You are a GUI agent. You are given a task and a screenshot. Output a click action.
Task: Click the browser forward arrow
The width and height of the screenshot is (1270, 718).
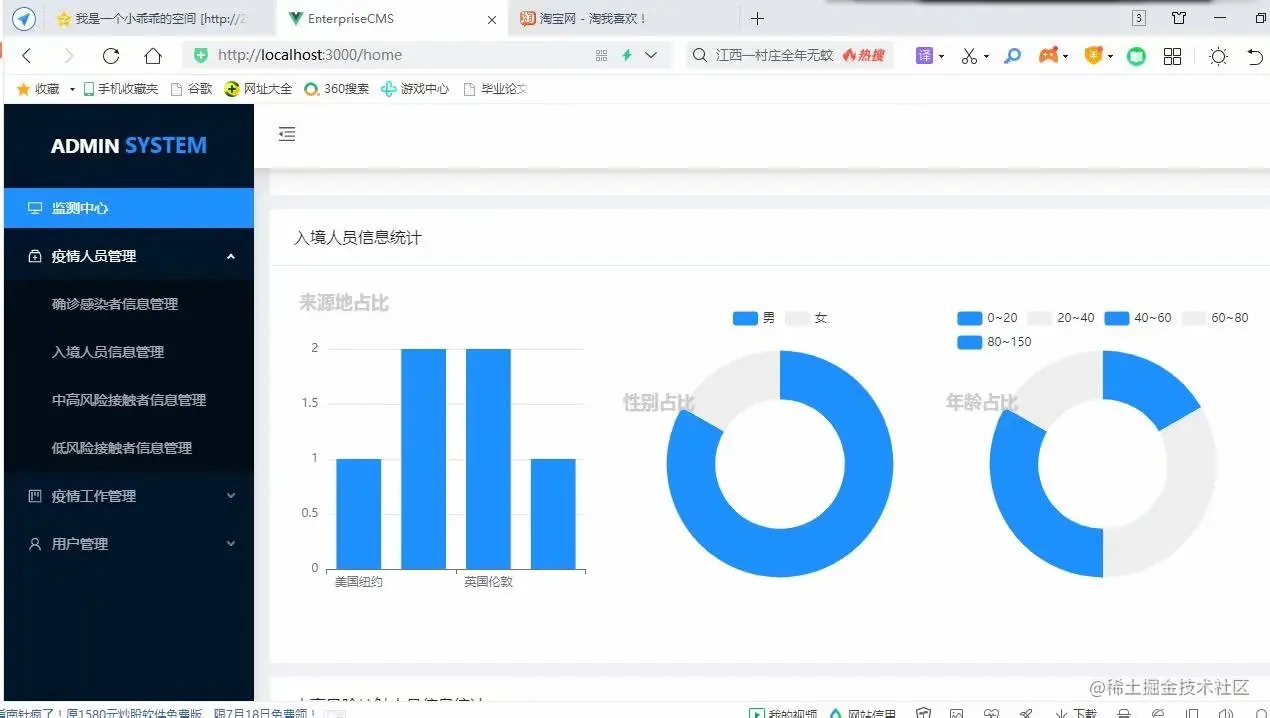[69, 56]
